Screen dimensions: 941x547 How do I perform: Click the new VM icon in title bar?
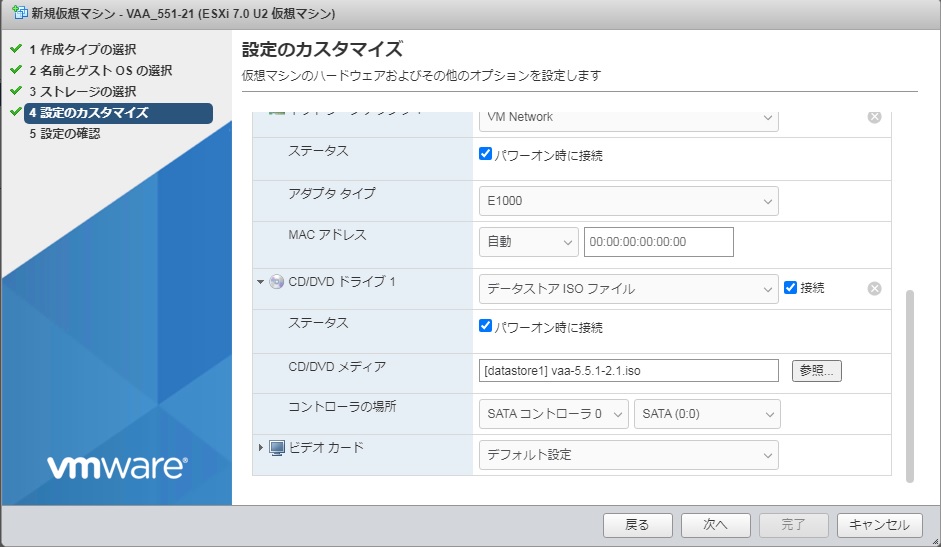pos(20,13)
